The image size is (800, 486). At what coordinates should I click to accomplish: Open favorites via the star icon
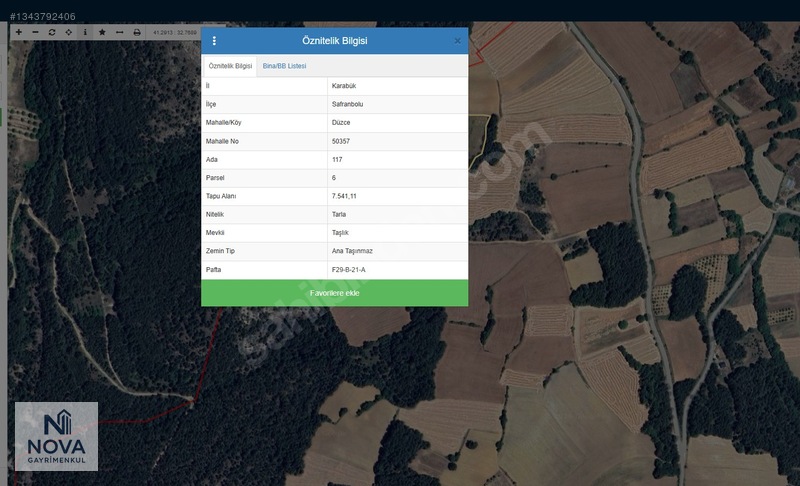coord(102,32)
